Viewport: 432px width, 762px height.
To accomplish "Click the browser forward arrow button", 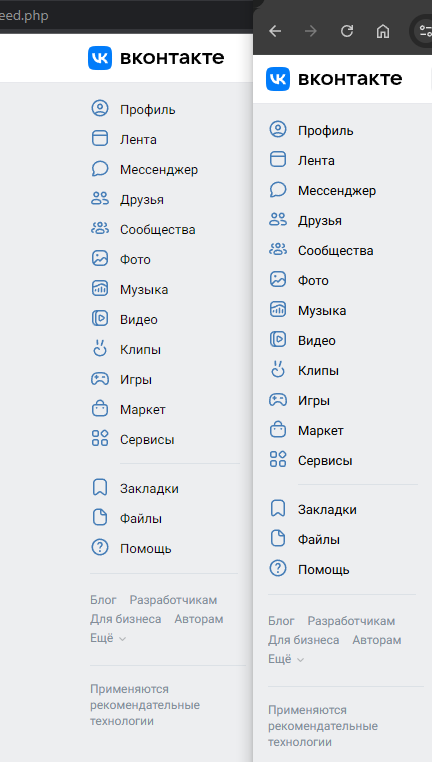I will [x=311, y=31].
